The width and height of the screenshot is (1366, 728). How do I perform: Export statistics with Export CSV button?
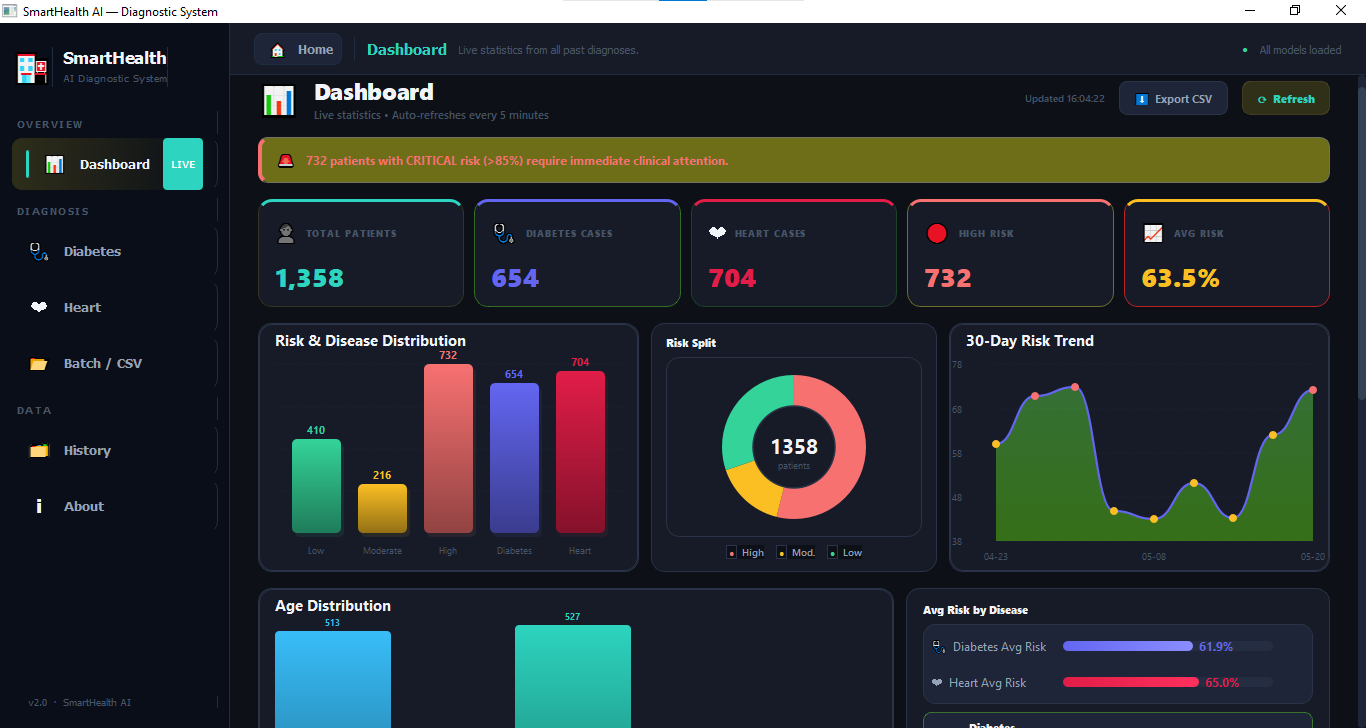point(1173,99)
